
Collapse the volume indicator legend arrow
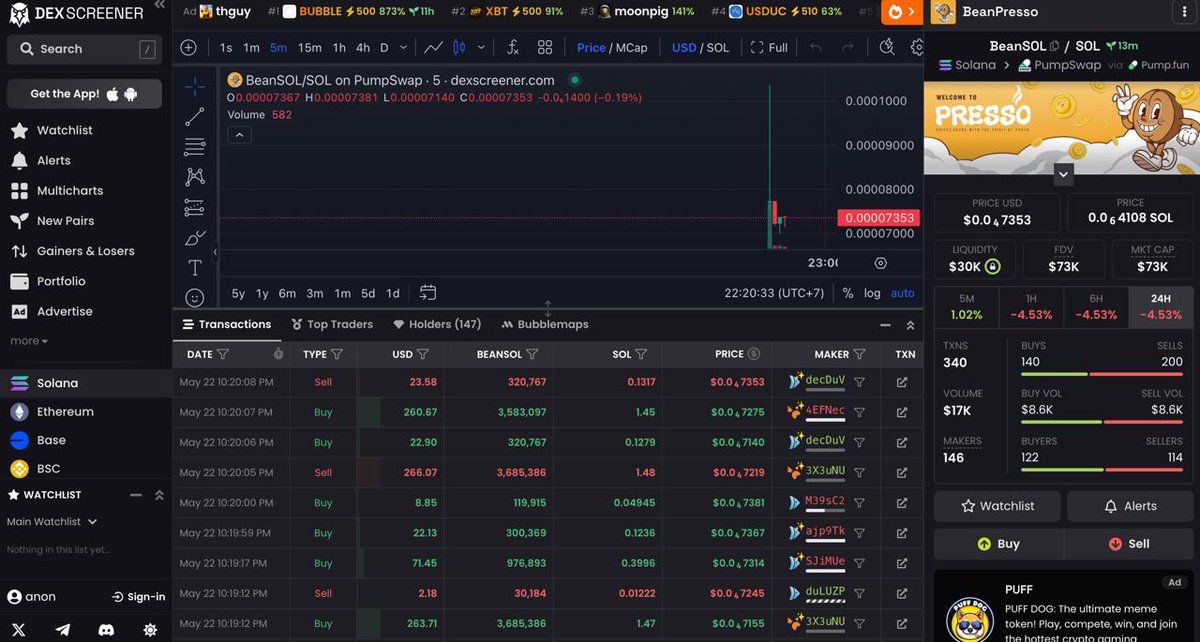[x=238, y=135]
